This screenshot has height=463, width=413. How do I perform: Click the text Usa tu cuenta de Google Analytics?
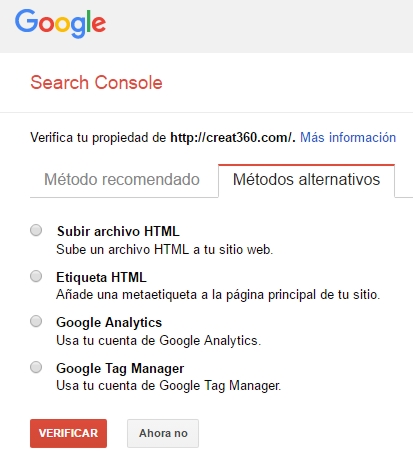[x=159, y=341]
